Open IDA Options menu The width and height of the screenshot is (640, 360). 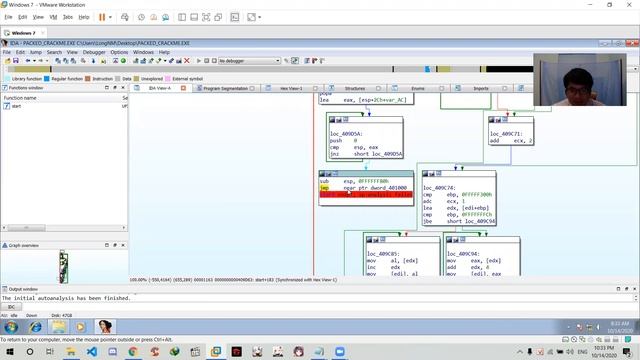119,52
